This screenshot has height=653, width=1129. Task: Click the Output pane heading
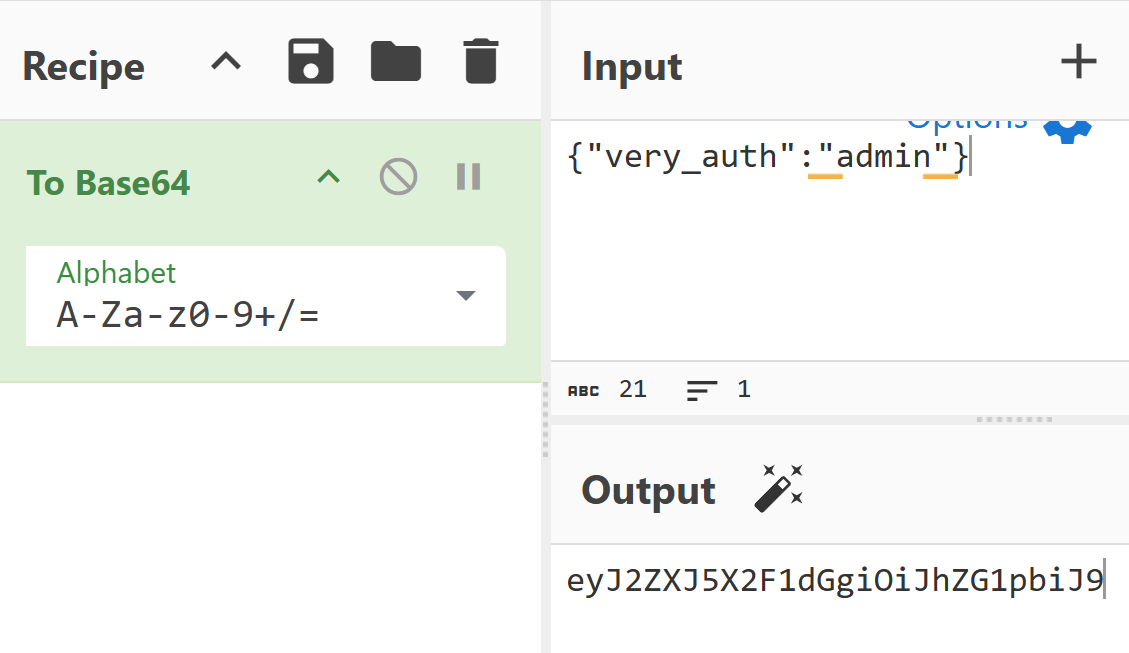click(648, 491)
